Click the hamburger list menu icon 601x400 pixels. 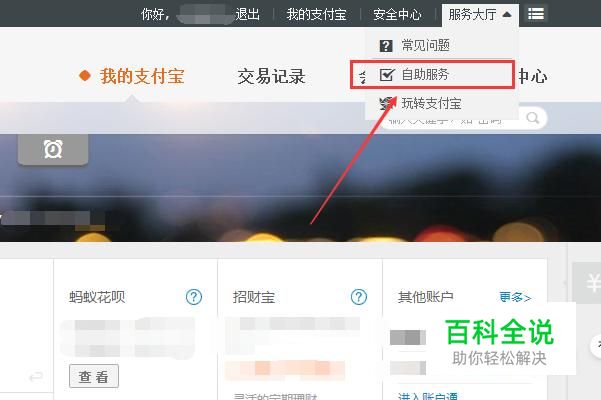[x=535, y=14]
